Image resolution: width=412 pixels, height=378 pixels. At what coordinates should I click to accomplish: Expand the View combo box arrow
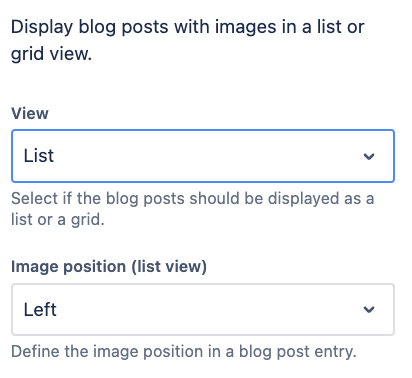[369, 156]
